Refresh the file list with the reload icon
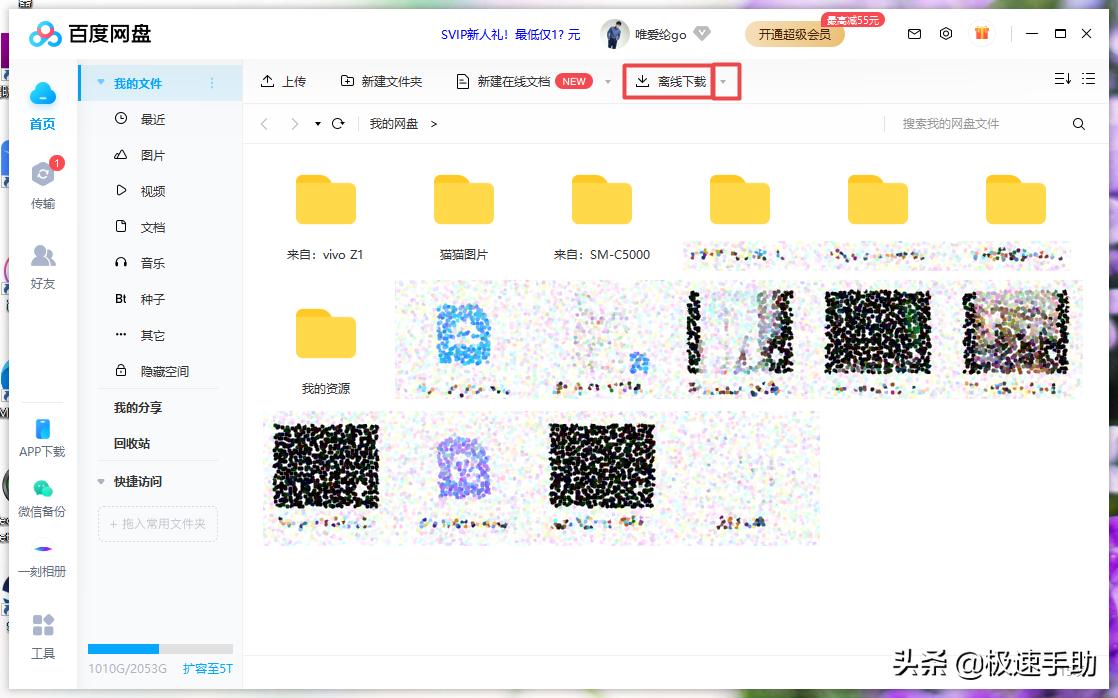This screenshot has height=698, width=1118. (340, 123)
